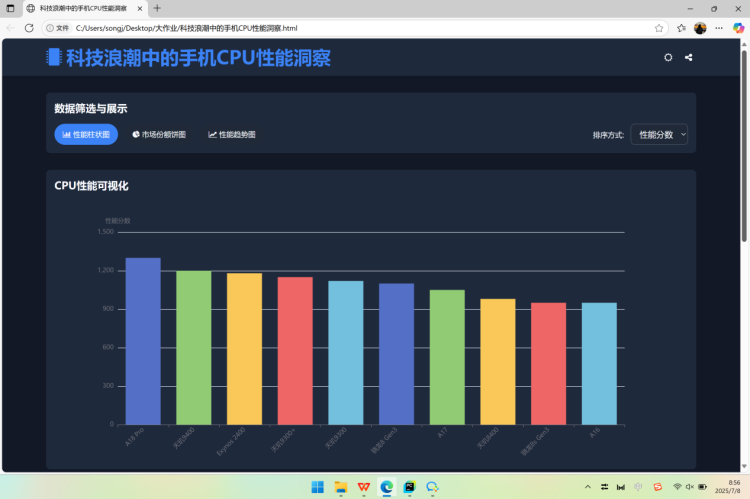750x499 pixels.
Task: Toggle the dark/light theme icon
Action: click(x=668, y=57)
